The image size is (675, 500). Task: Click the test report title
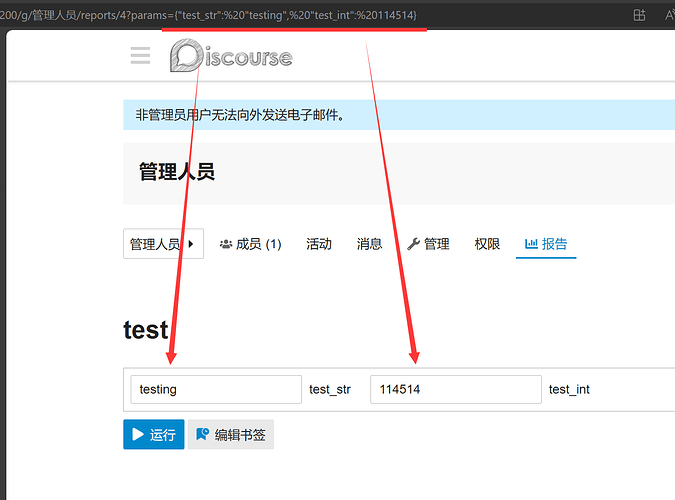146,330
